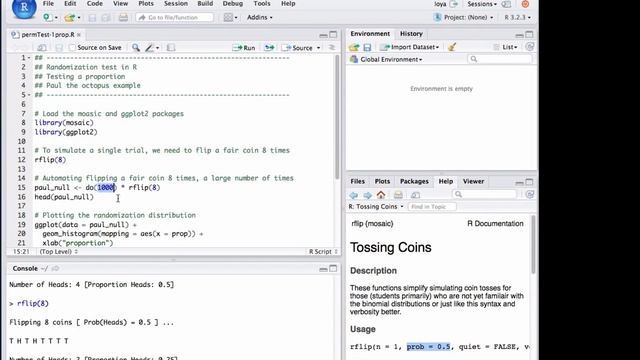Image resolution: width=640 pixels, height=360 pixels.
Task: Open the Code menu
Action: pyautogui.click(x=95, y=4)
